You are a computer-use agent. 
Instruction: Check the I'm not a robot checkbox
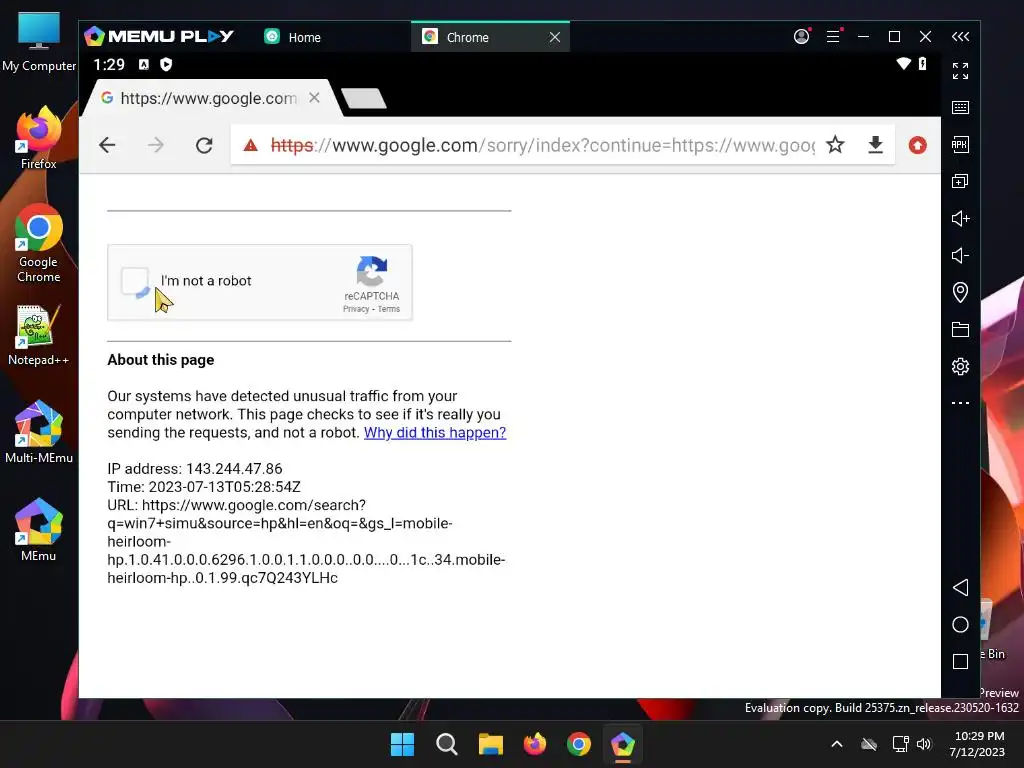(136, 282)
